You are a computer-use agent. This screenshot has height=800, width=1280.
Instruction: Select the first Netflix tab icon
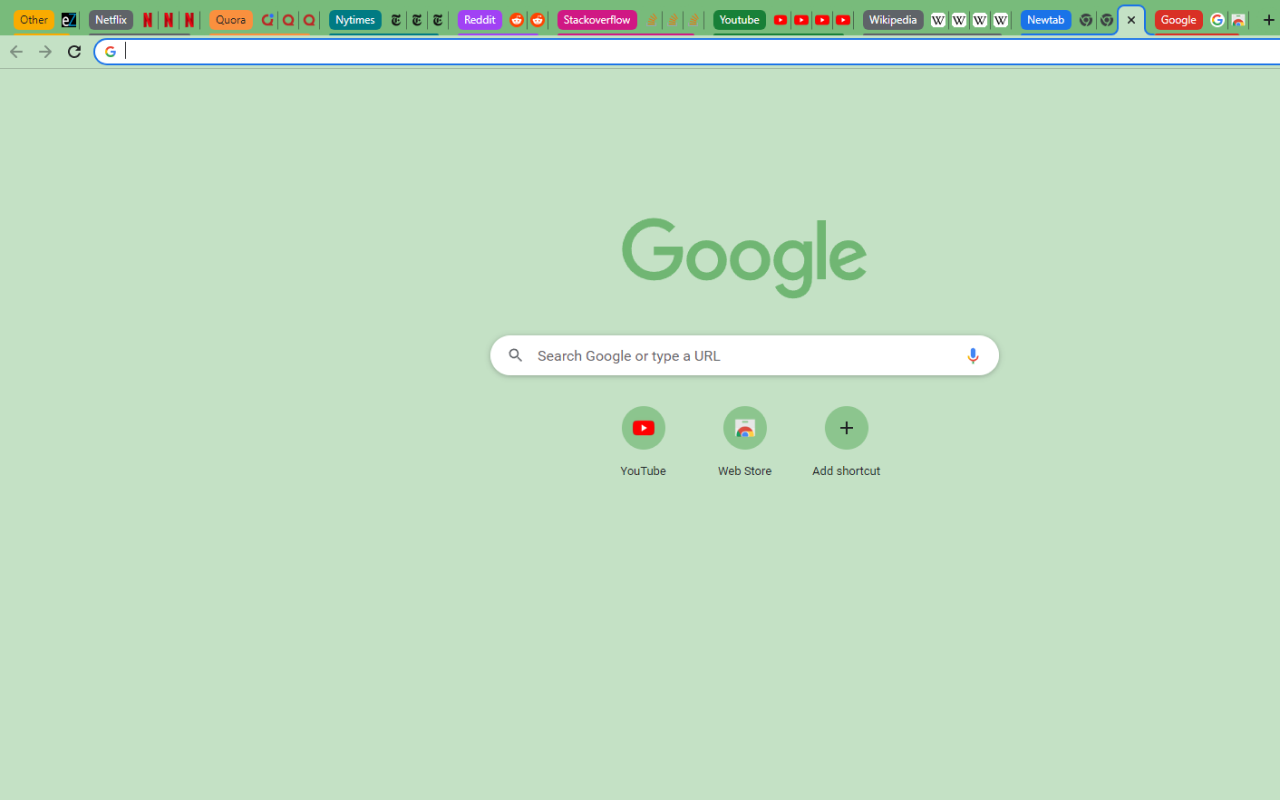pyautogui.click(x=148, y=20)
